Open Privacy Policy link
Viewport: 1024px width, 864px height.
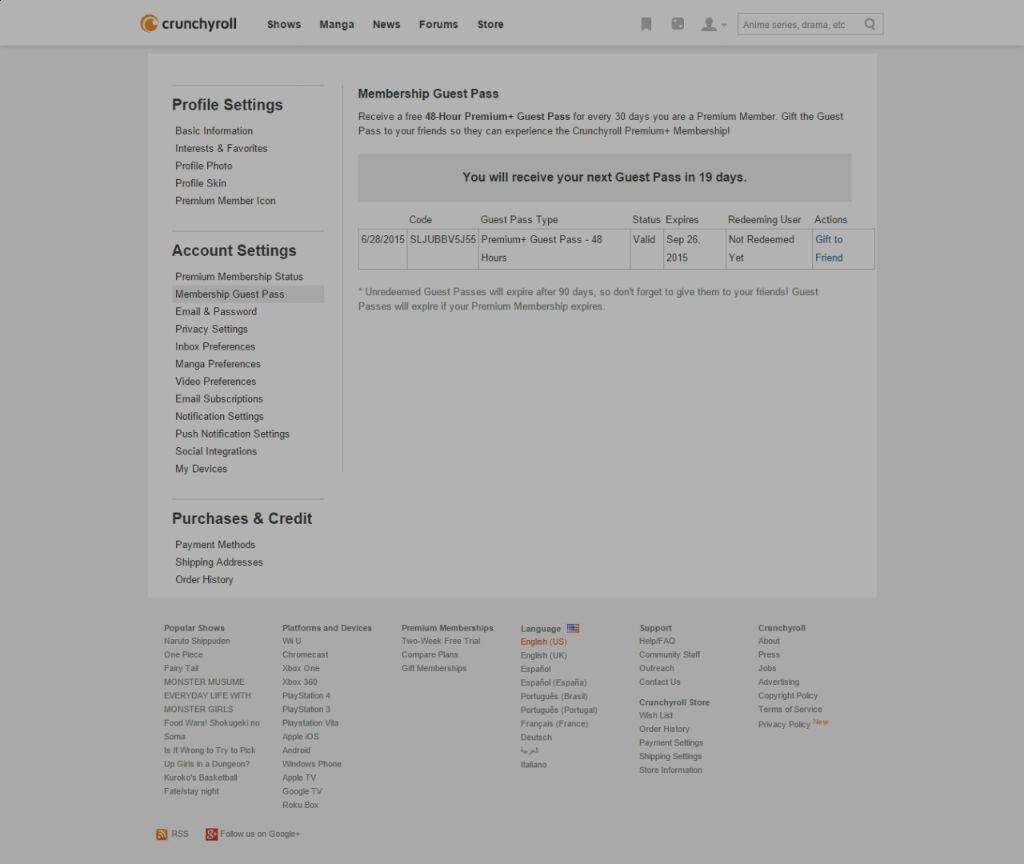(784, 724)
